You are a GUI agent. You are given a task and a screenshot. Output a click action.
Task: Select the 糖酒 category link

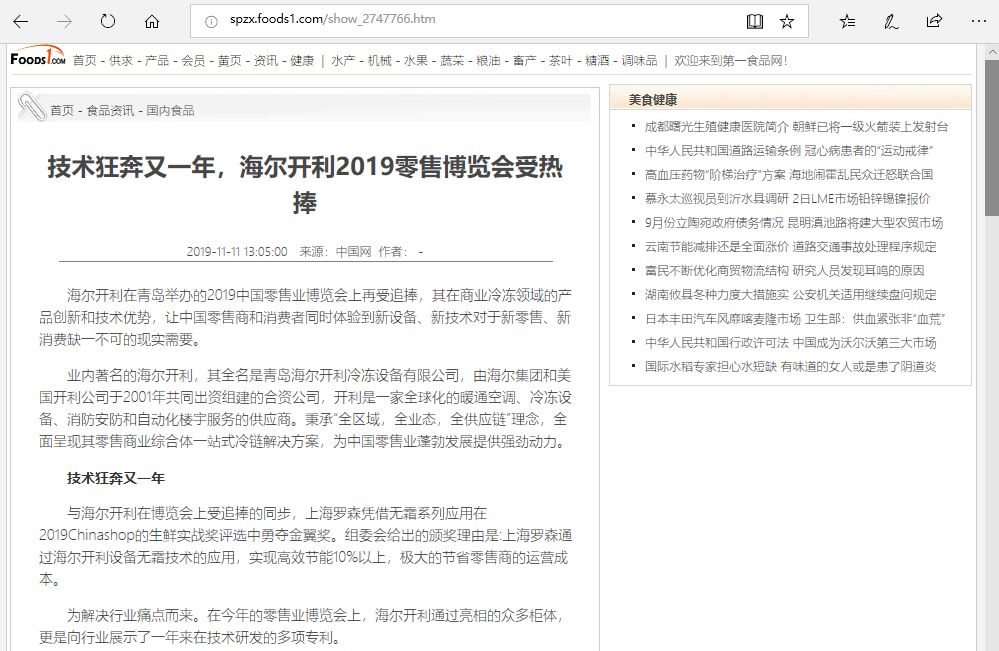pos(597,61)
